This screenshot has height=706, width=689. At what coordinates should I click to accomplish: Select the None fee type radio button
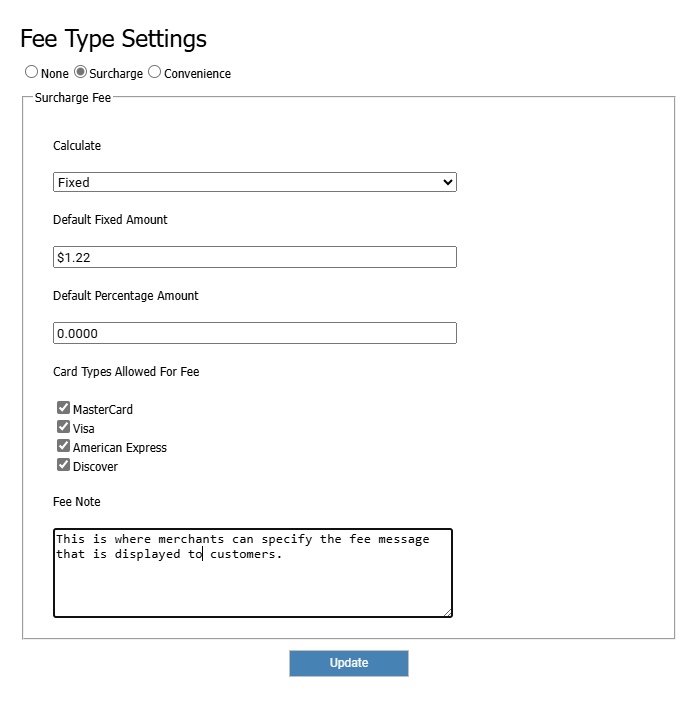(x=31, y=72)
